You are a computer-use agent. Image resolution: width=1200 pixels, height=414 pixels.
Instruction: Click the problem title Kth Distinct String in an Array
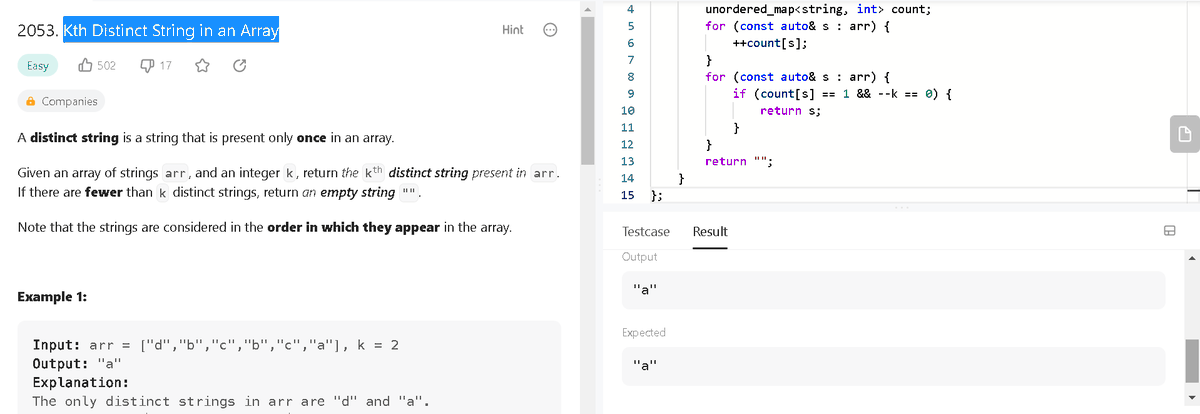pos(171,30)
